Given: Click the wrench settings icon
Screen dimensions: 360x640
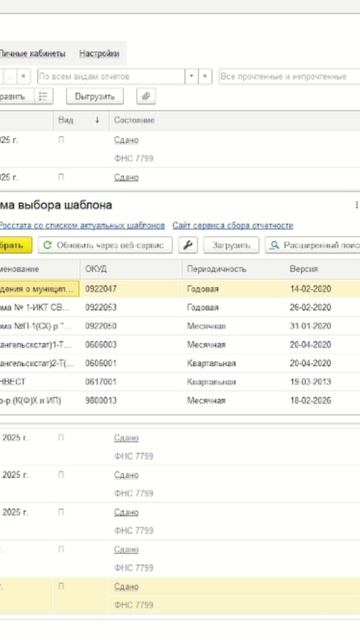Looking at the screenshot, I should tap(188, 245).
